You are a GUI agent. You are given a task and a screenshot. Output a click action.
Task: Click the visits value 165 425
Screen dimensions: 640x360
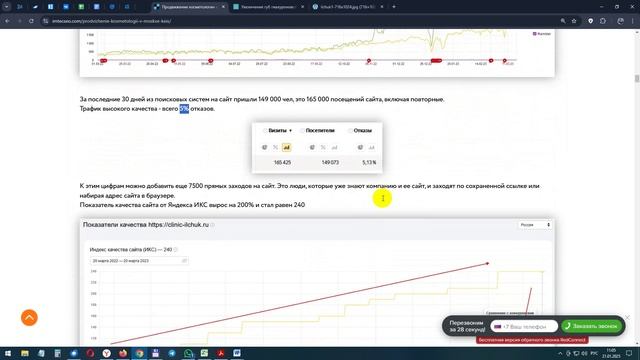pyautogui.click(x=282, y=162)
